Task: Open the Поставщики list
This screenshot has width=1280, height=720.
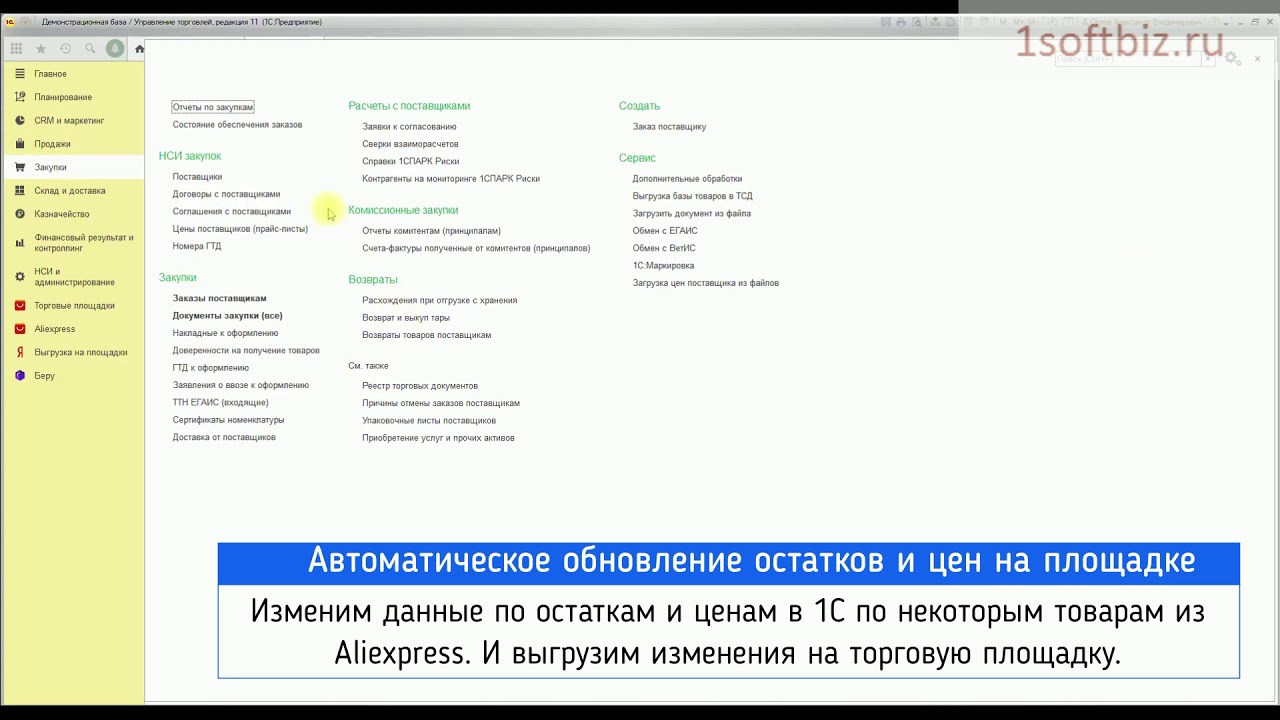Action: (197, 177)
